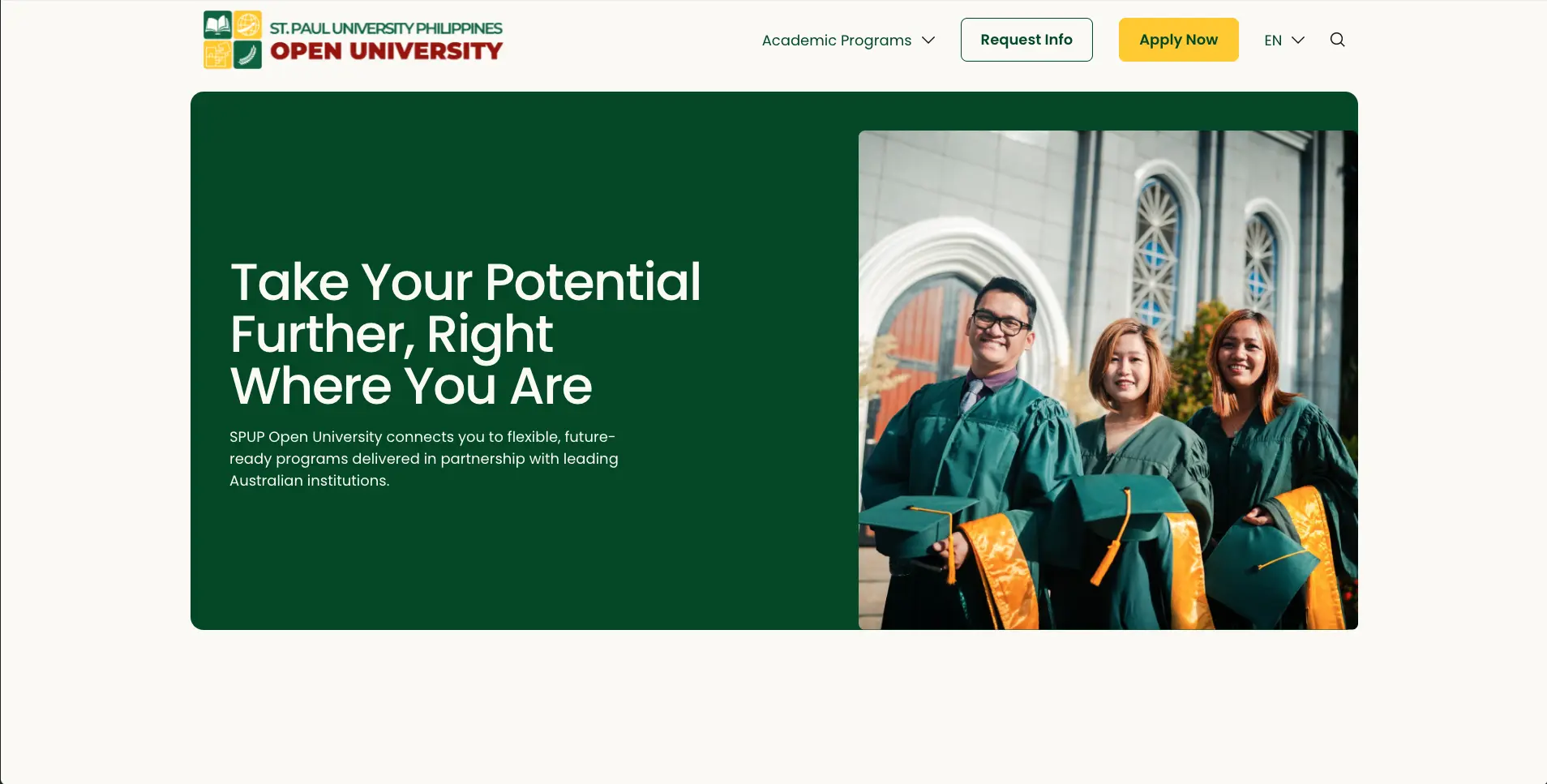Click the St. Paul University Philippines text
This screenshot has width=1547, height=784.
pos(386,28)
